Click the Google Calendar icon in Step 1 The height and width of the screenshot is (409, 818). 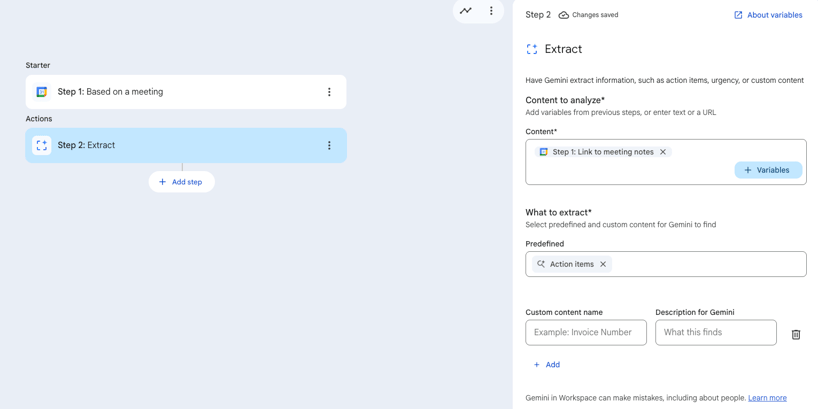42,92
